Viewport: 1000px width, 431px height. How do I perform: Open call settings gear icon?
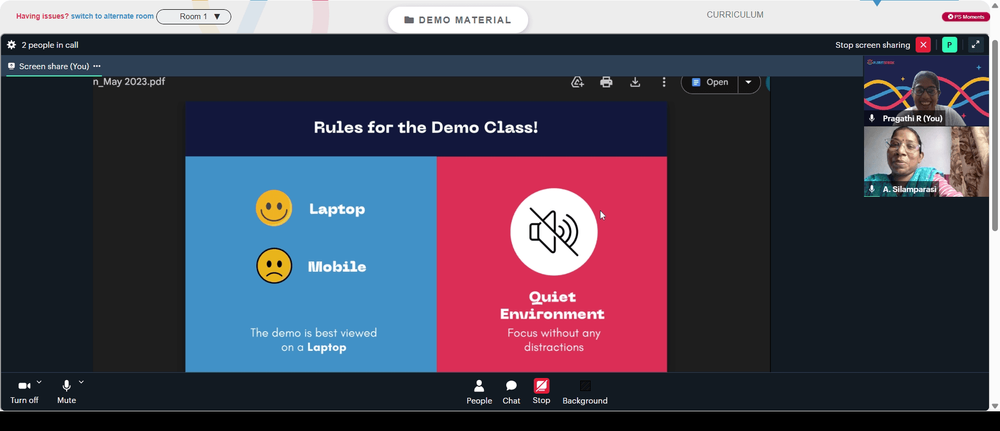point(11,45)
